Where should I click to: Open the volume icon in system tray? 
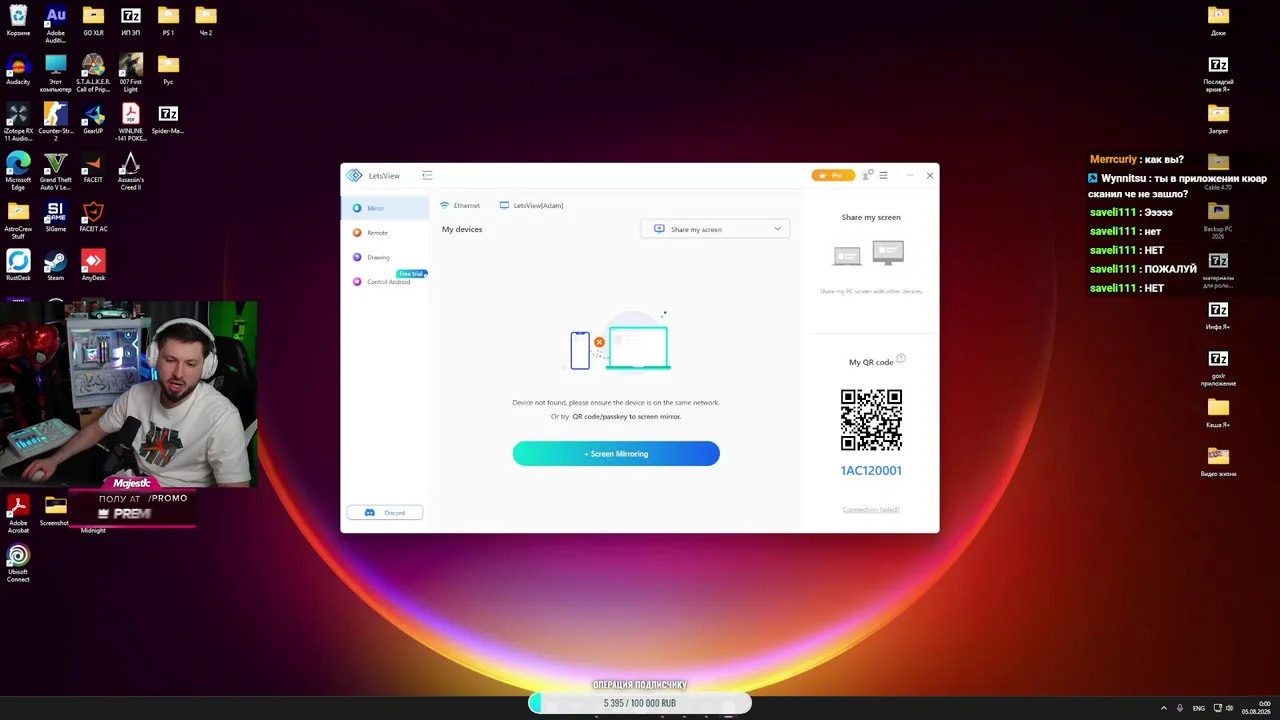pyautogui.click(x=1229, y=708)
